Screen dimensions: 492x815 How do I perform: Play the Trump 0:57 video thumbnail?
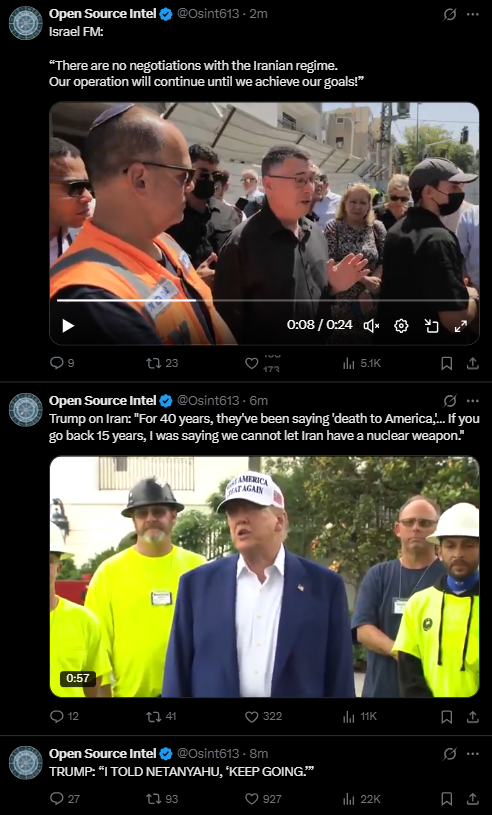(x=264, y=576)
